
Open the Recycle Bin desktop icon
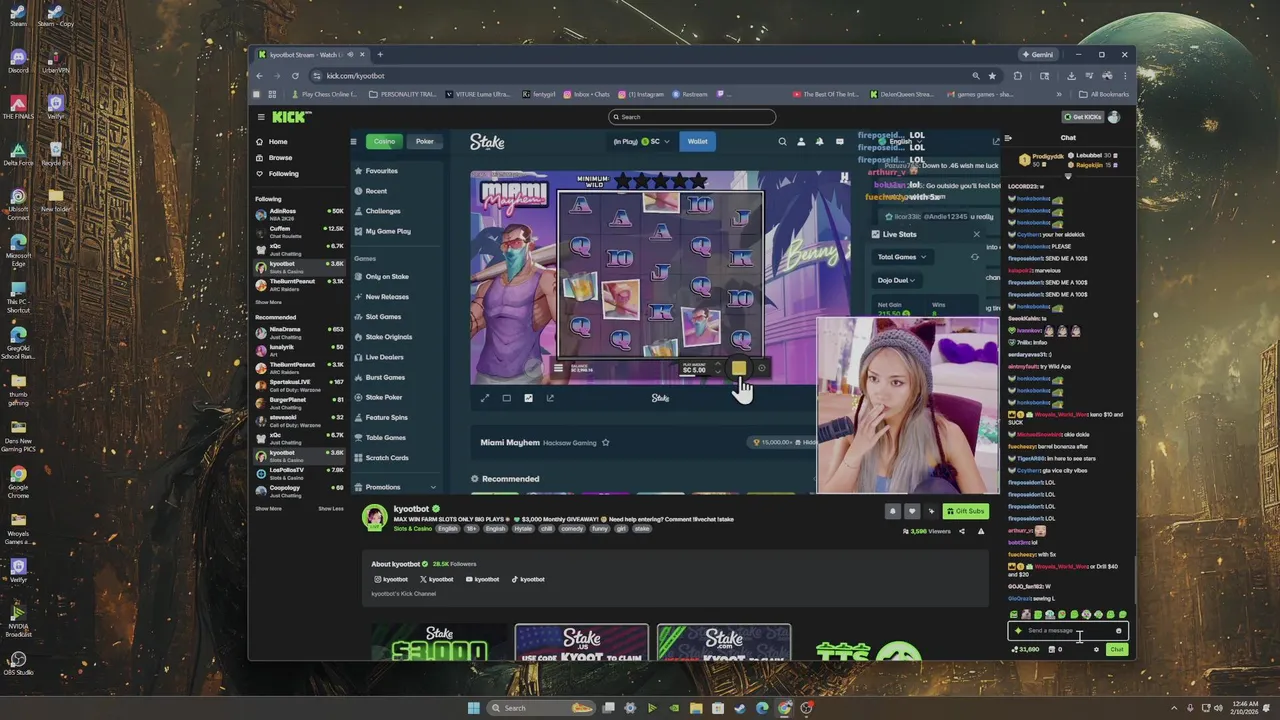55,151
